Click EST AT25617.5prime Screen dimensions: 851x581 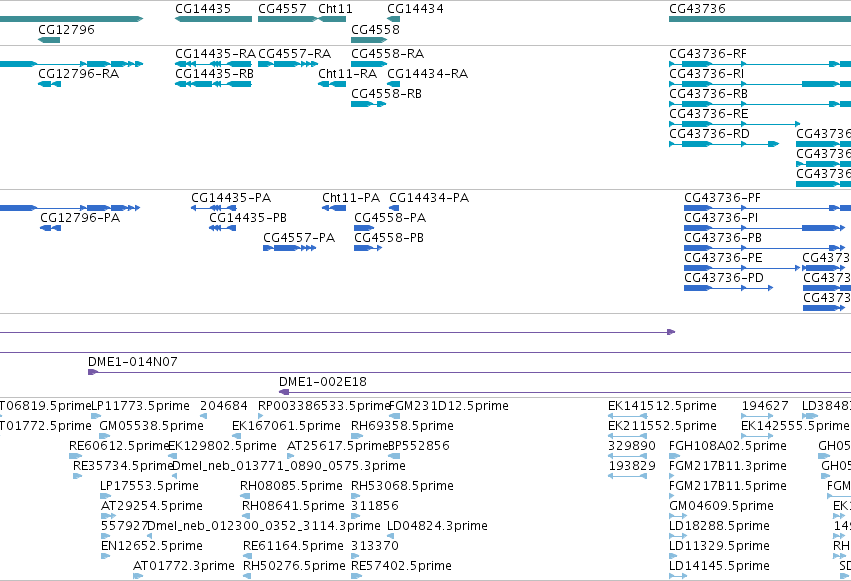[290, 457]
